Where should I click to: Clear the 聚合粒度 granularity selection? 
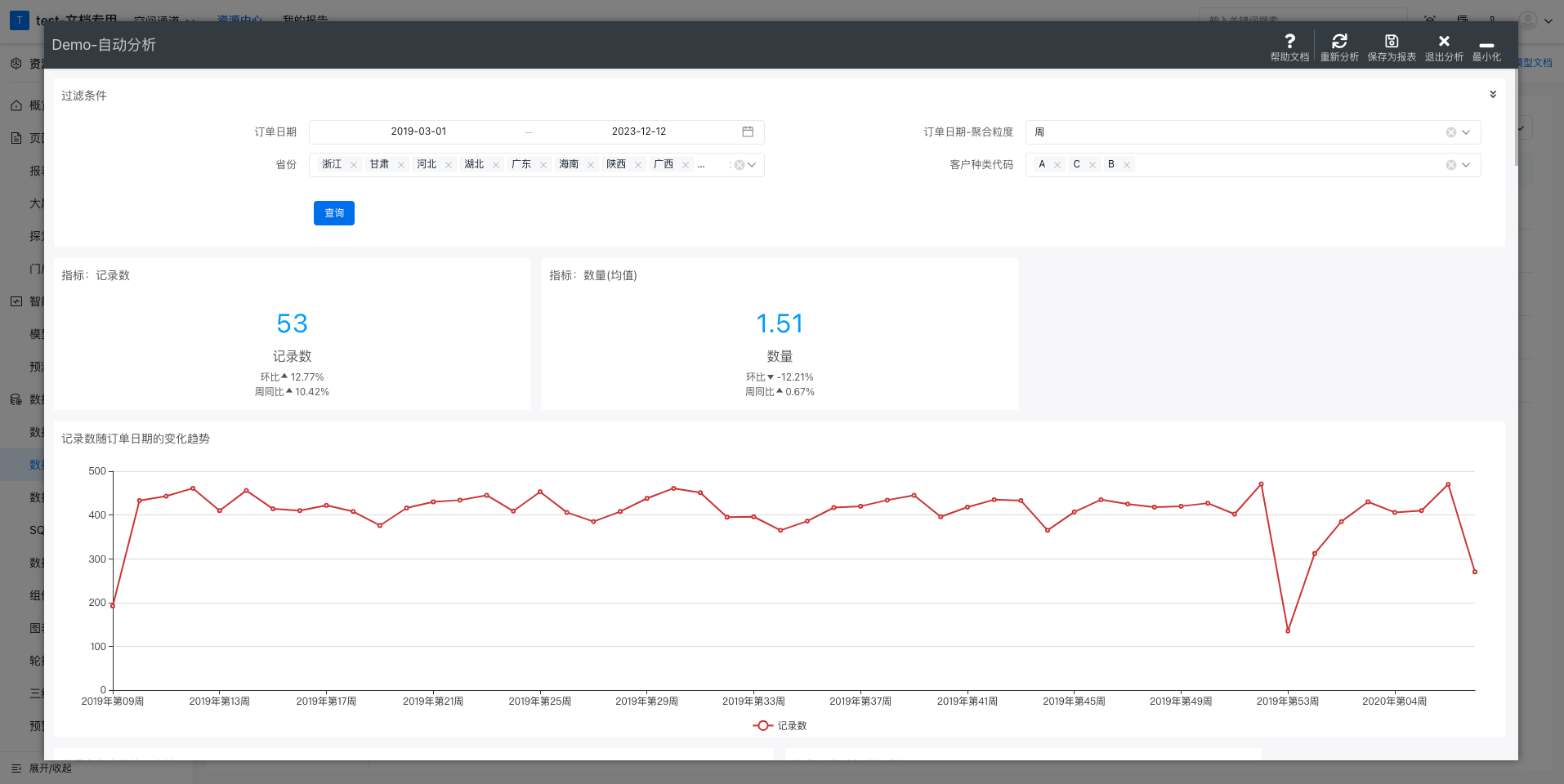1451,132
